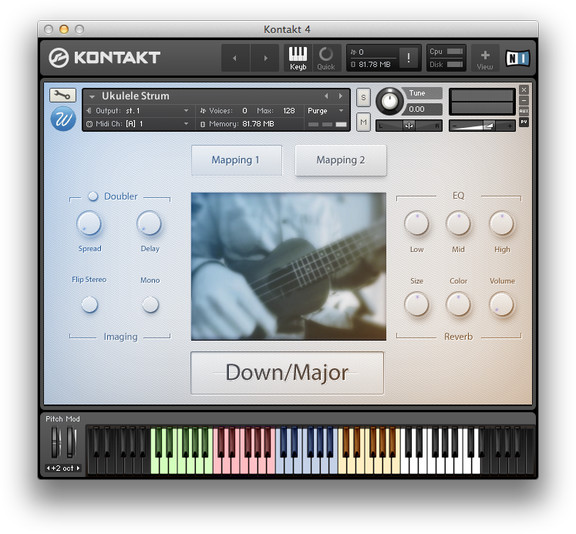Screen dimensions: 576x534
Task: Open the View plus icon
Action: (485, 59)
